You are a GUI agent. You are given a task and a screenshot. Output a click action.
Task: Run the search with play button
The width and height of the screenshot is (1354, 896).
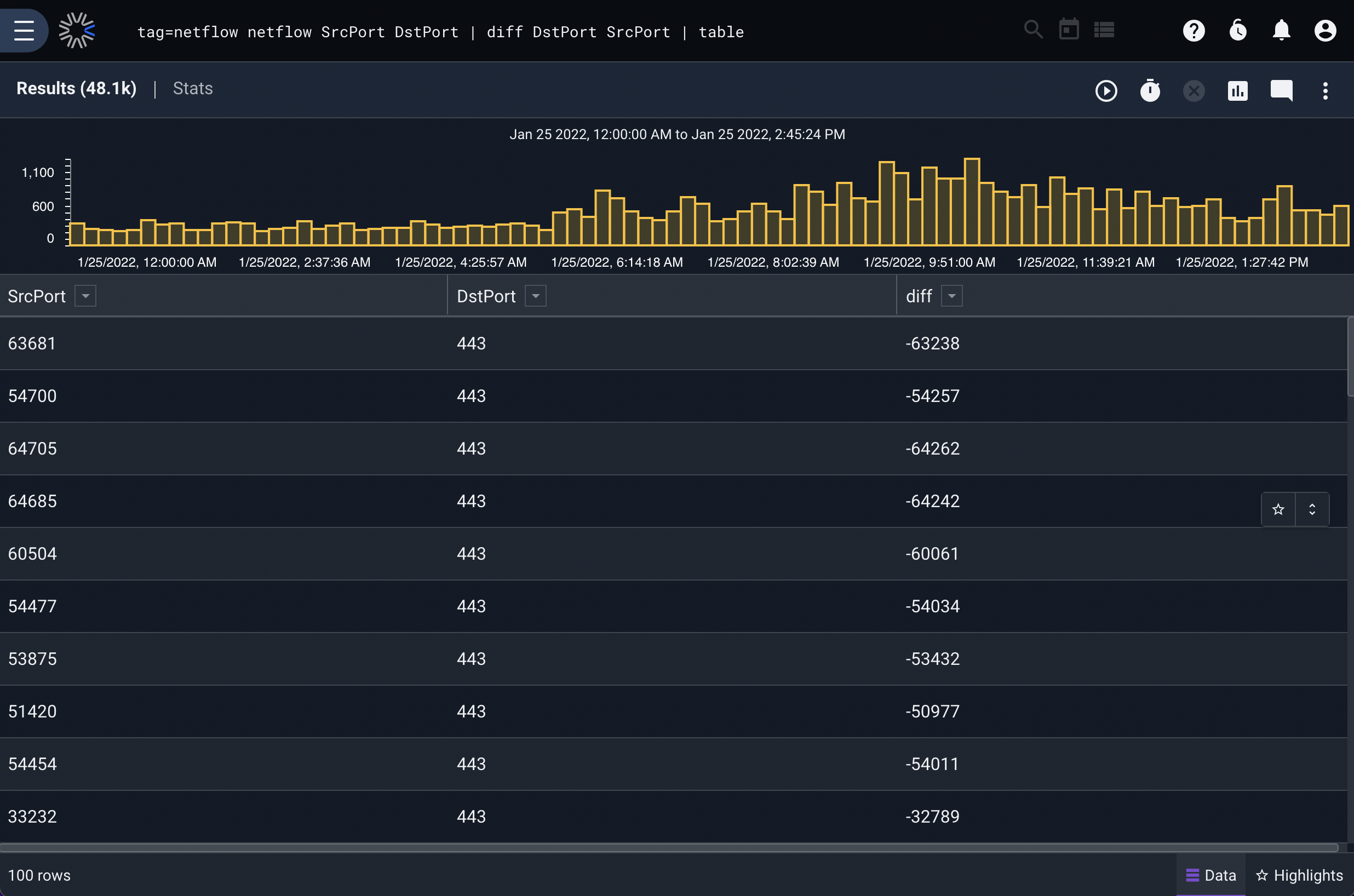click(x=1106, y=91)
